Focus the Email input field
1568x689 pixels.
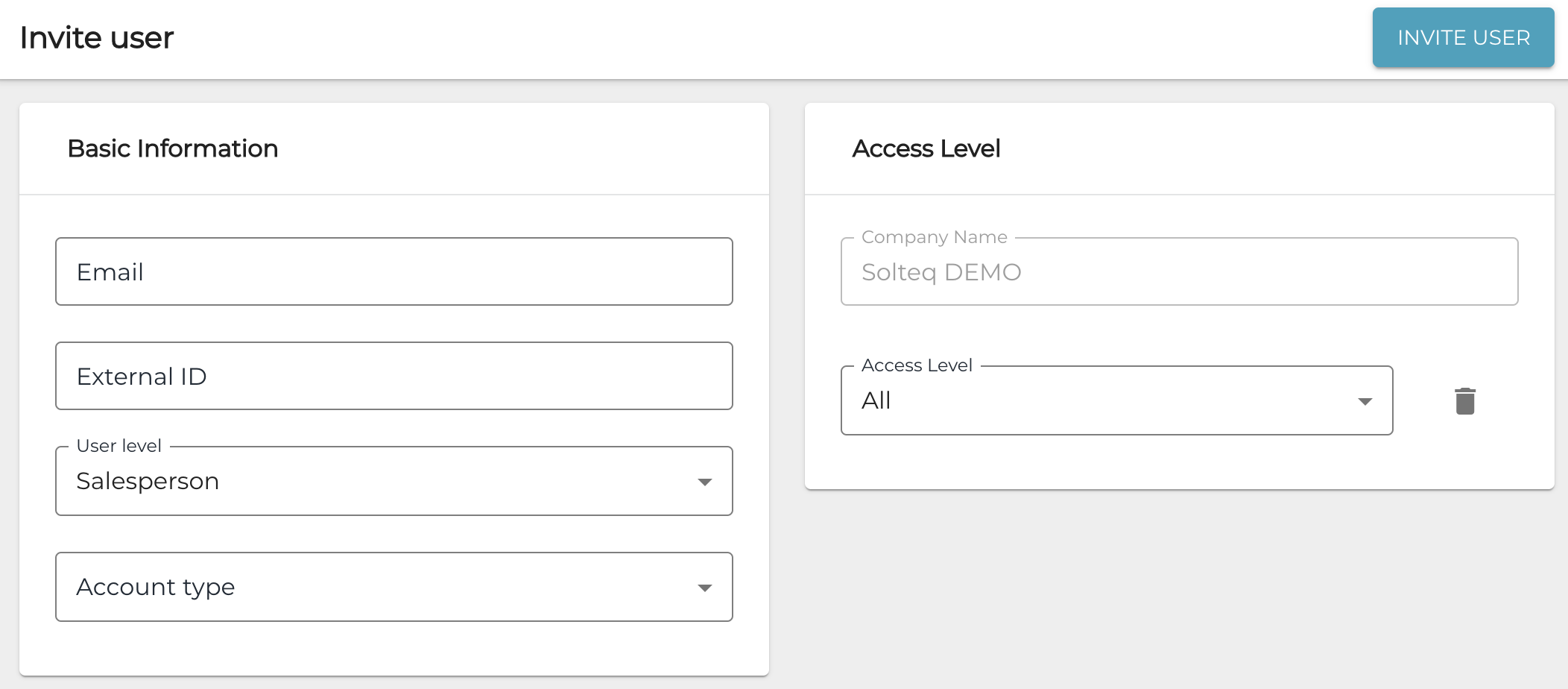(393, 271)
